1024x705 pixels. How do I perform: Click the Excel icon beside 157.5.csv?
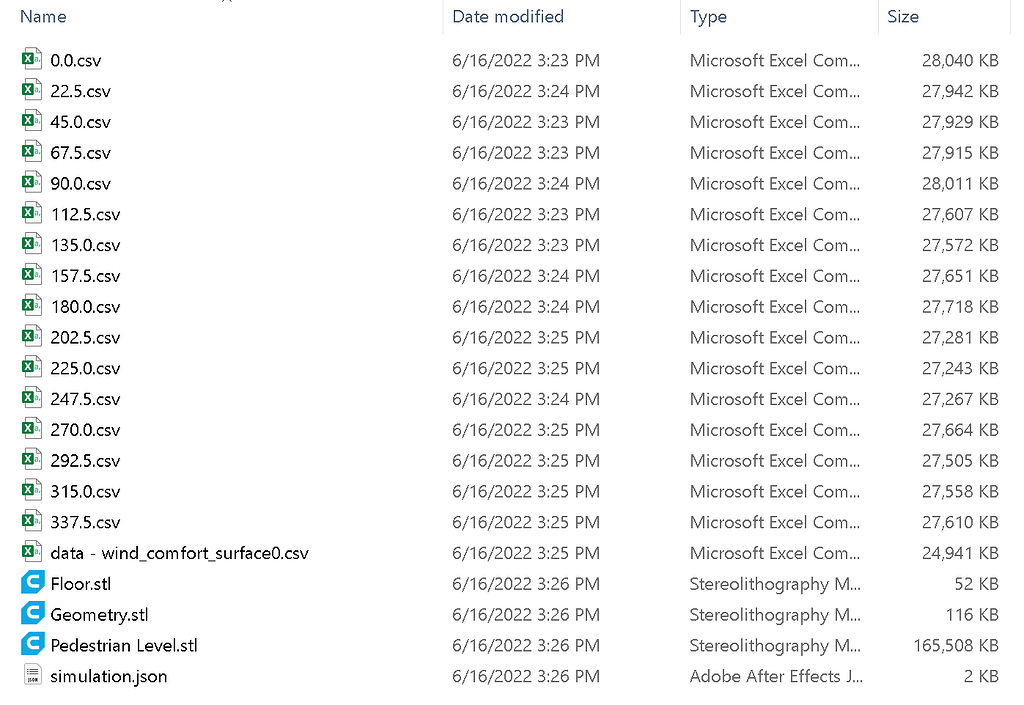31,276
